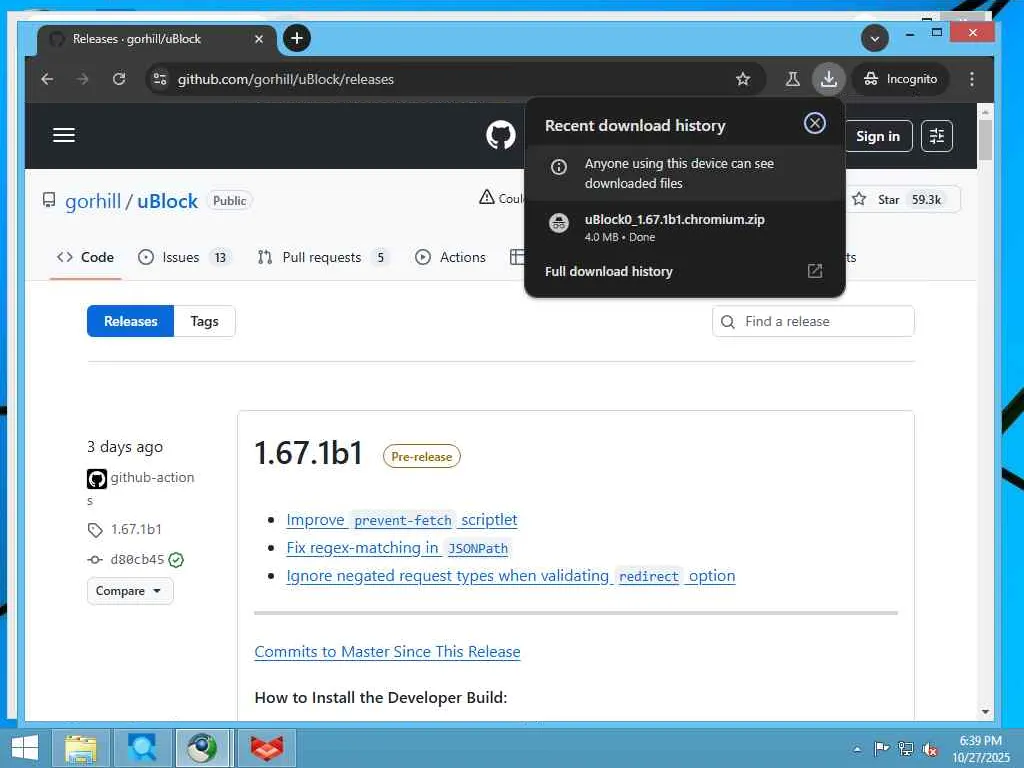This screenshot has height=768, width=1024.
Task: Click the Sign in button
Action: click(x=878, y=136)
